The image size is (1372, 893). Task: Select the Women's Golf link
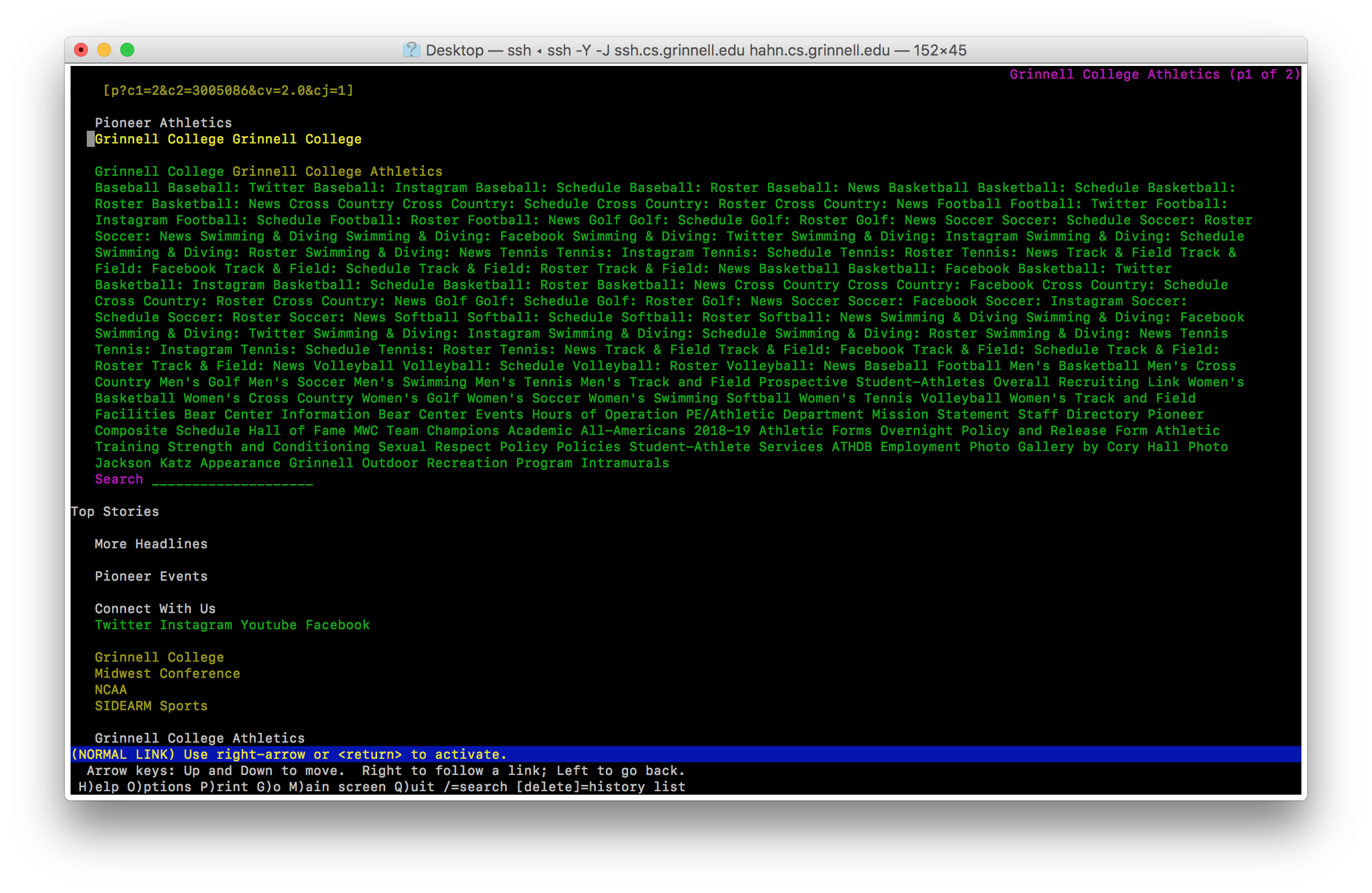click(410, 398)
